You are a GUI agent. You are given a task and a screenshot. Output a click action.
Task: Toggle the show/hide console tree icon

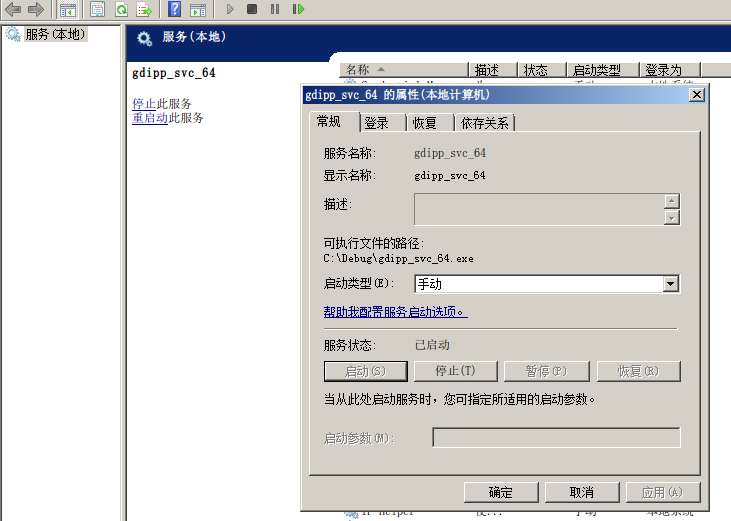[x=68, y=10]
